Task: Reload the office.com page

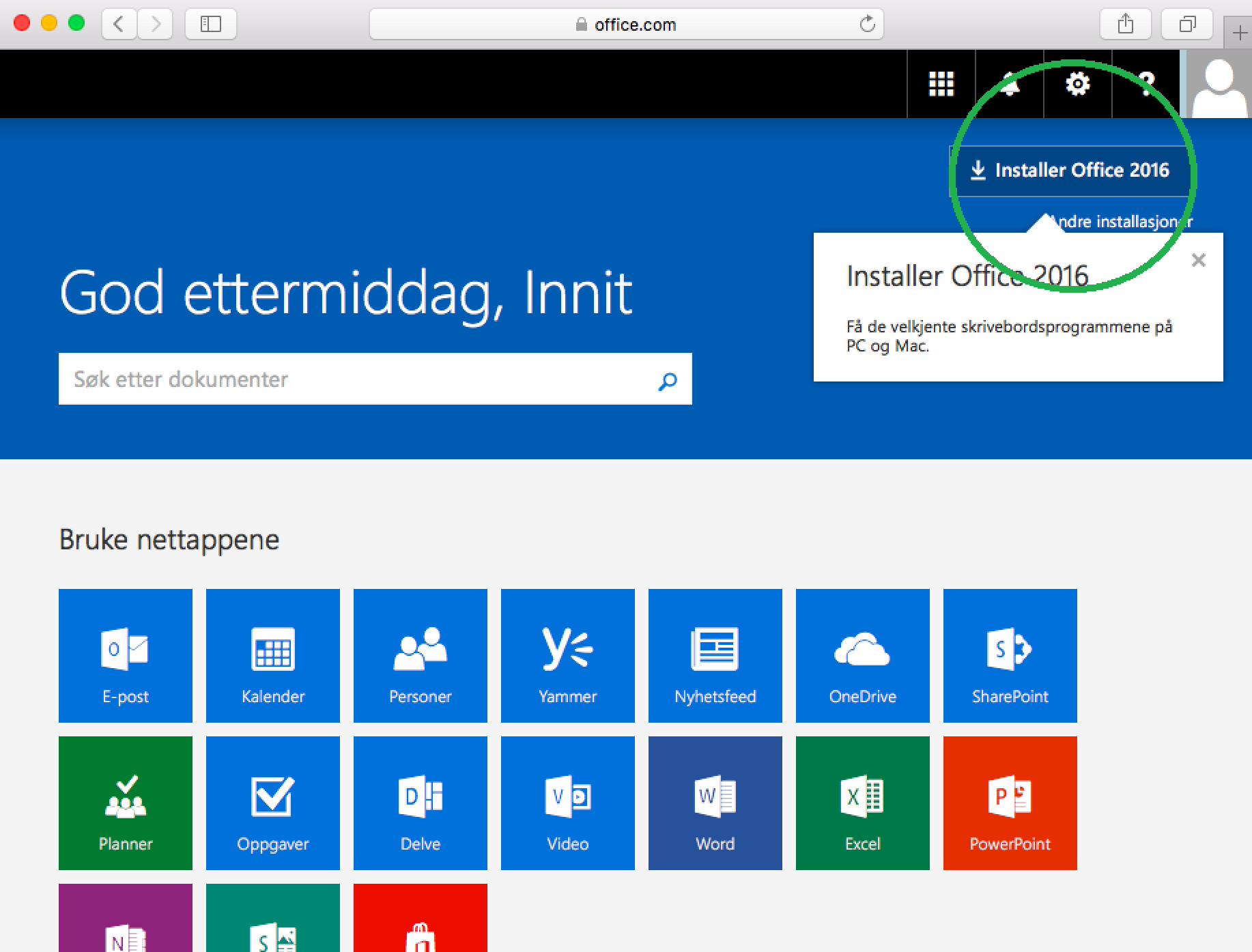Action: click(x=867, y=24)
